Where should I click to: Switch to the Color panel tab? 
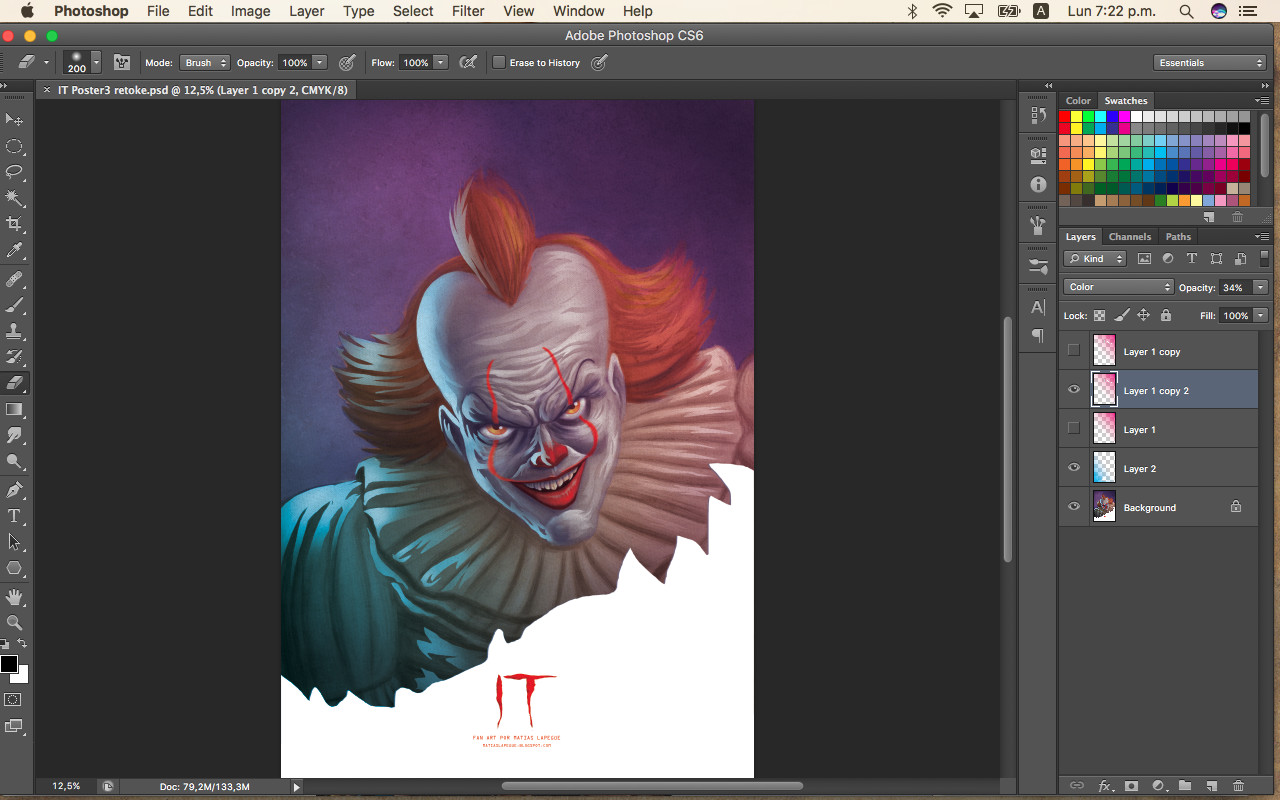(1078, 101)
